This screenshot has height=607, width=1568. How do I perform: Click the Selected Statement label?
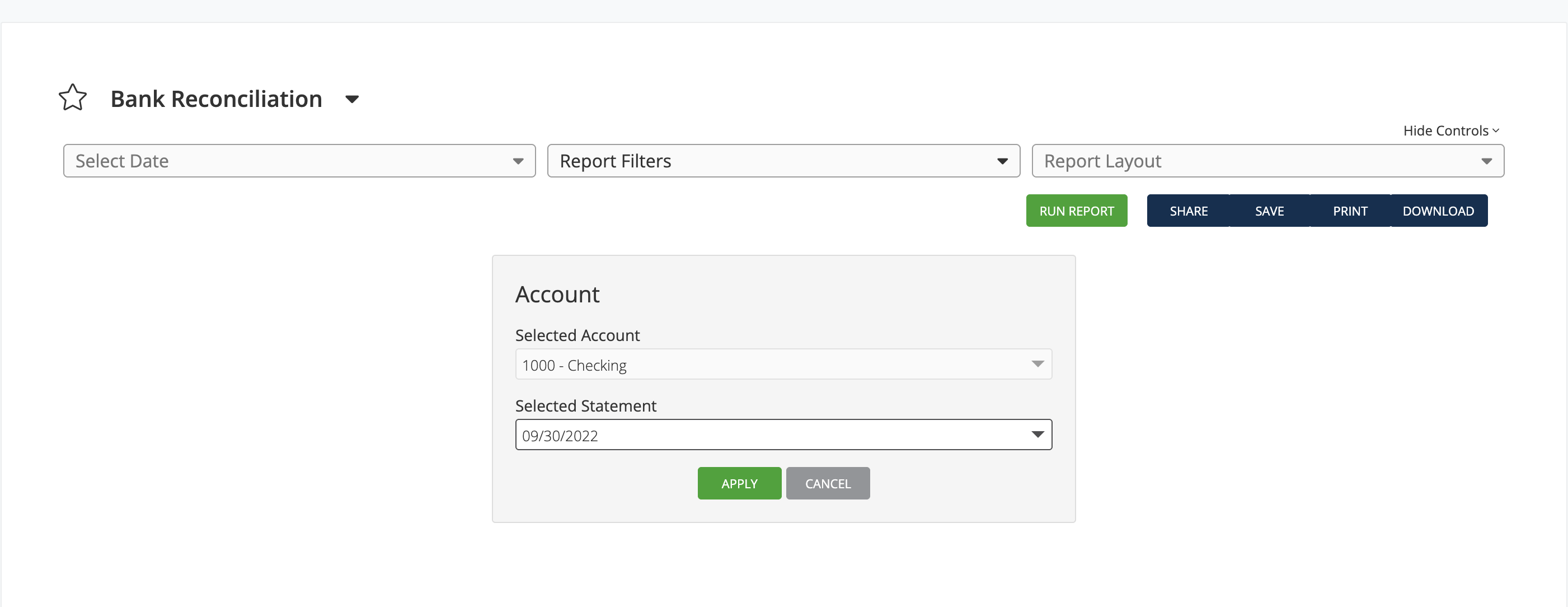click(x=585, y=405)
